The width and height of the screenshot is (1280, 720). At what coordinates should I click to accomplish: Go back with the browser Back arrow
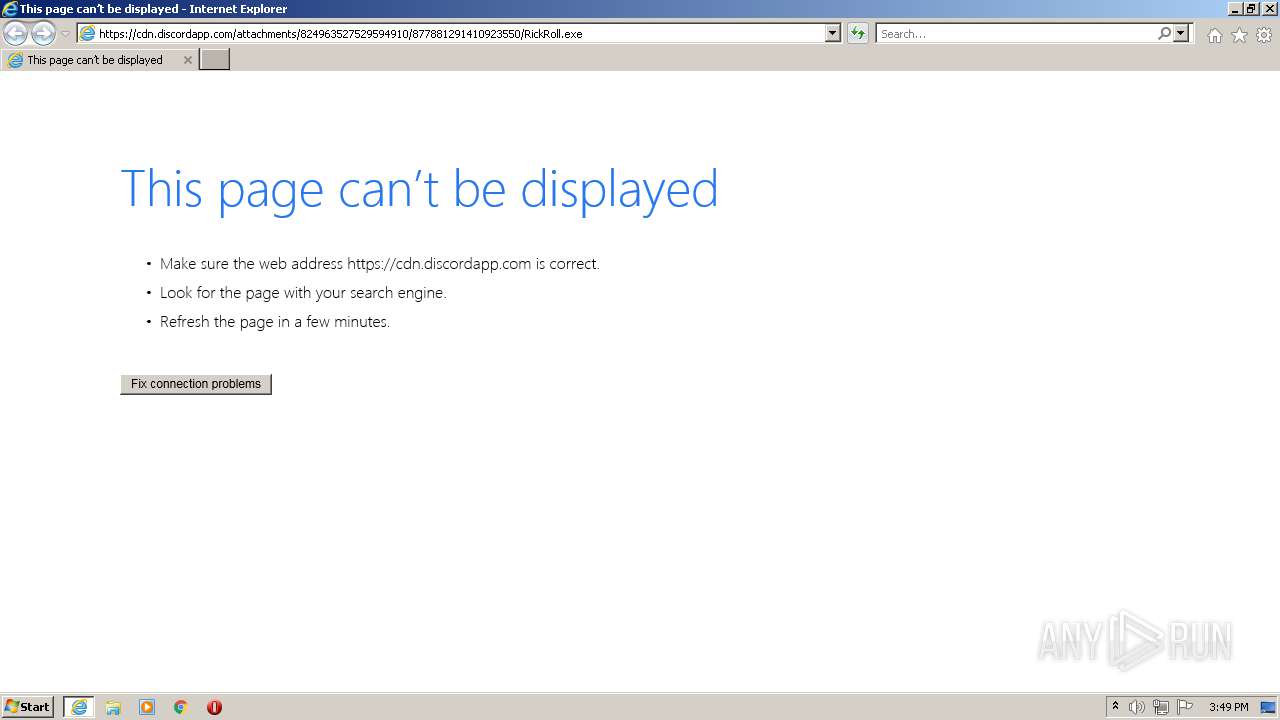coord(16,33)
